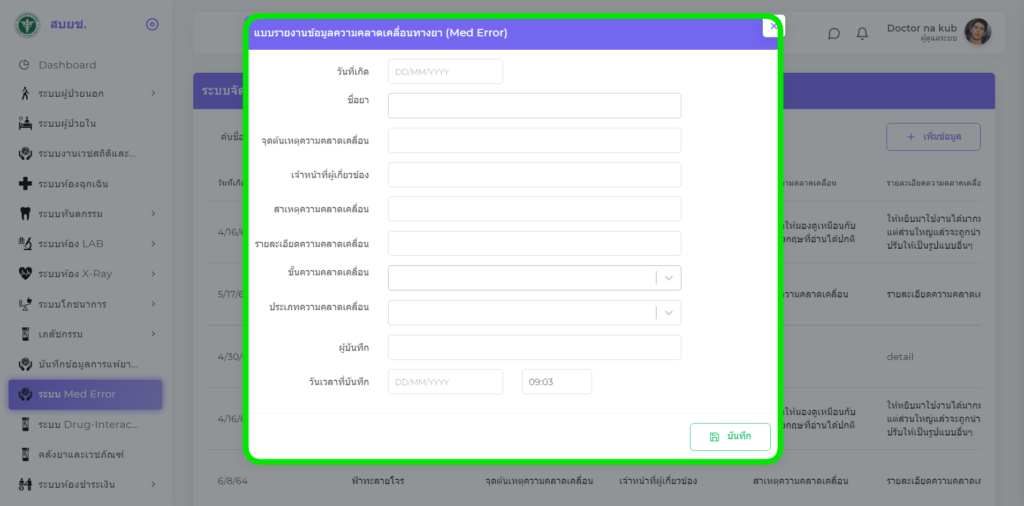The height and width of the screenshot is (506, 1024).
Task: Open the ประเภทความคลาดเคลื่อน dropdown
Action: 534,313
